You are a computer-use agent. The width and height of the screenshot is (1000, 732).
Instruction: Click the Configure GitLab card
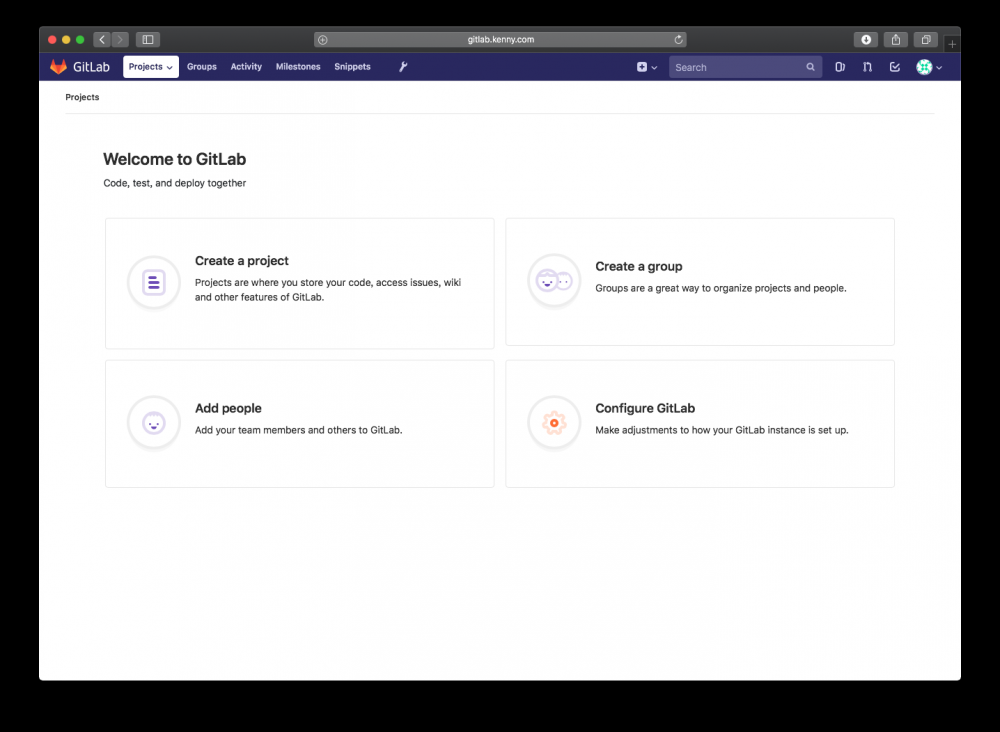699,423
